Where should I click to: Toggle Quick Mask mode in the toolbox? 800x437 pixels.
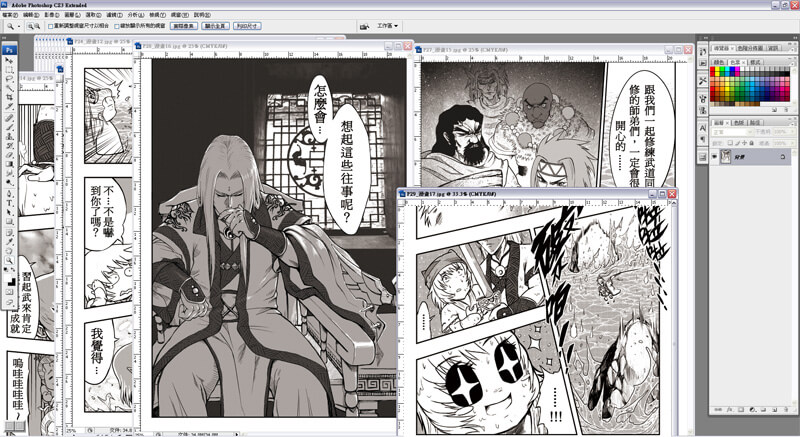(9, 292)
